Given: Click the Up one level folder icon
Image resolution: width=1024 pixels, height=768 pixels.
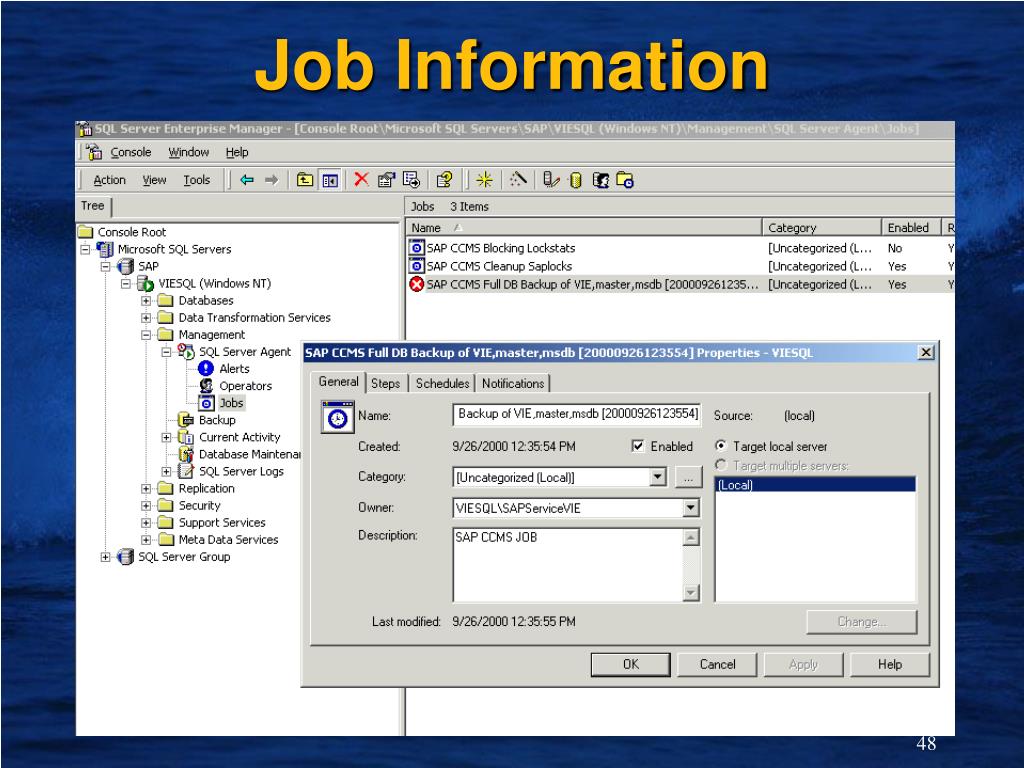Looking at the screenshot, I should (305, 180).
